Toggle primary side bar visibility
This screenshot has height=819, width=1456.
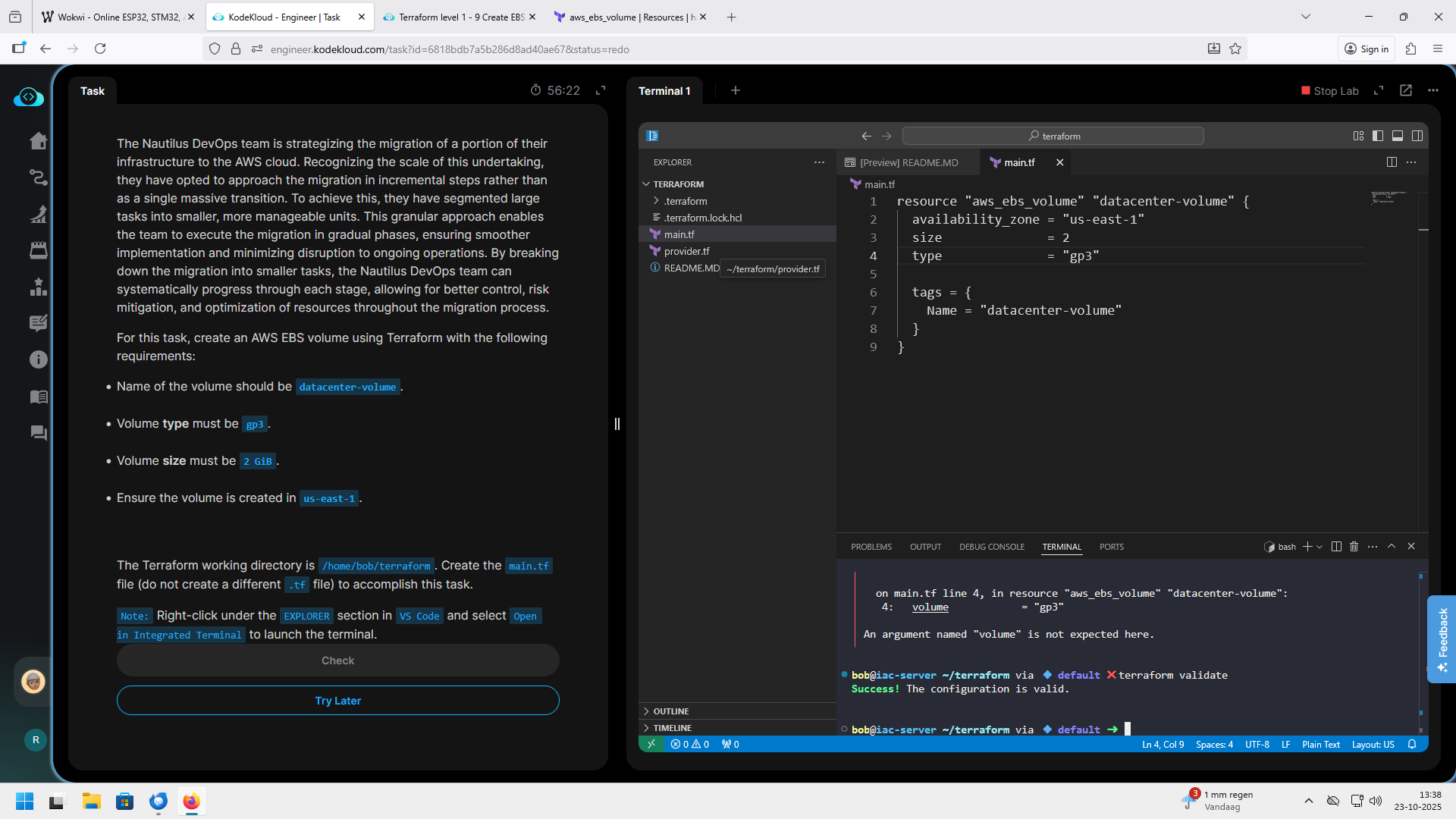pos(1378,136)
